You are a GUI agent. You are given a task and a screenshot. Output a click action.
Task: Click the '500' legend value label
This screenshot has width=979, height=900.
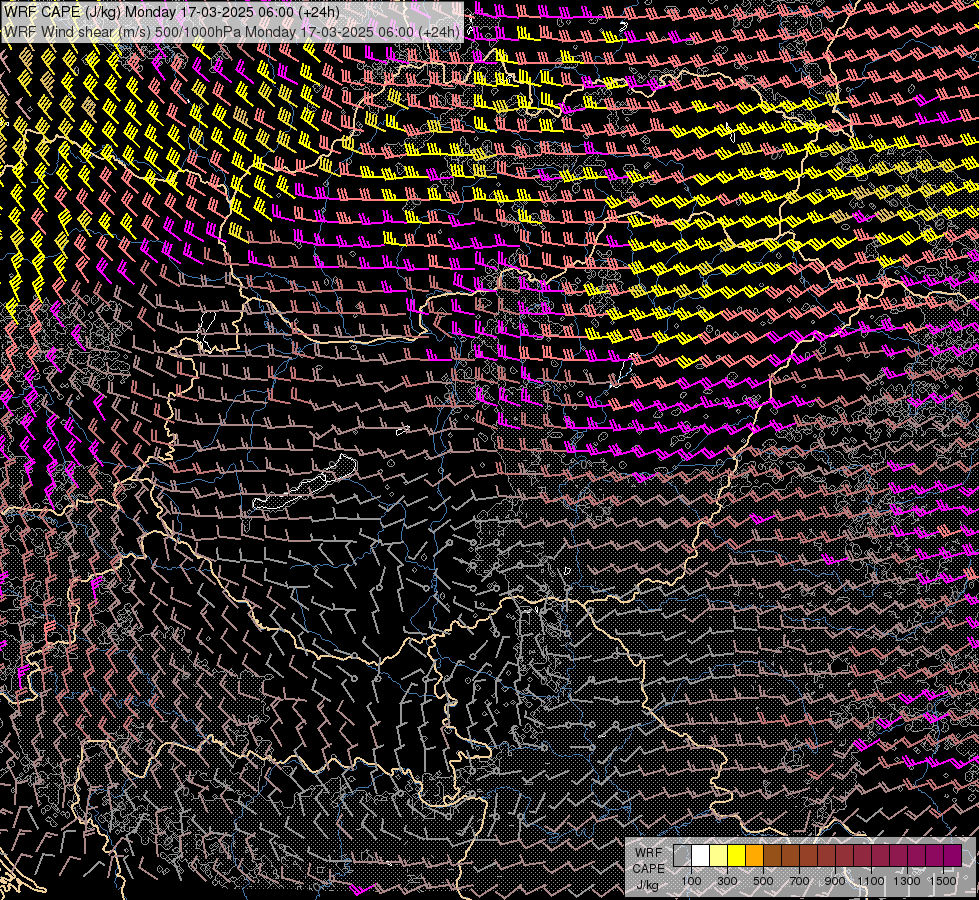(x=763, y=881)
